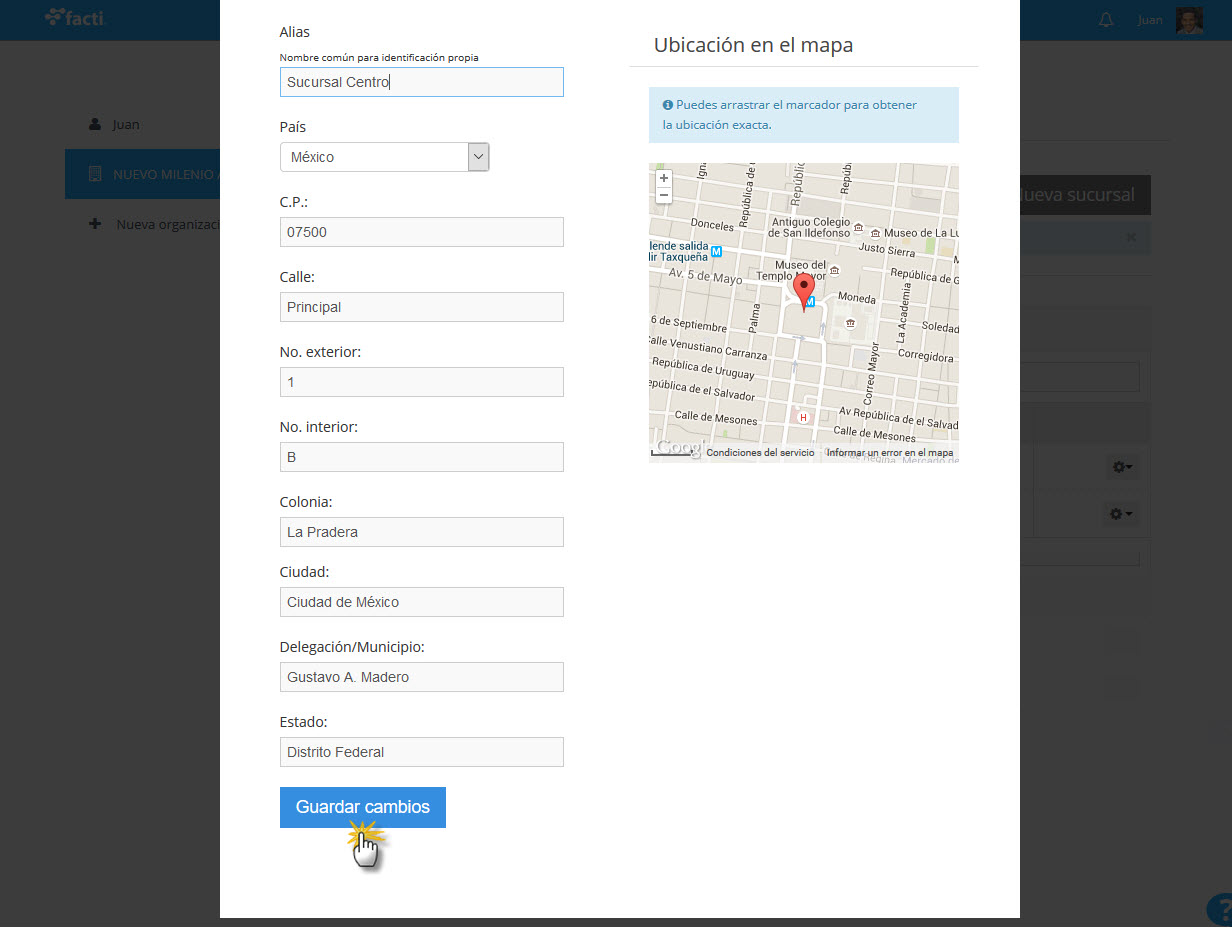1232x931 pixels.
Task: Open Juan's profile avatar in header
Action: [x=1189, y=20]
